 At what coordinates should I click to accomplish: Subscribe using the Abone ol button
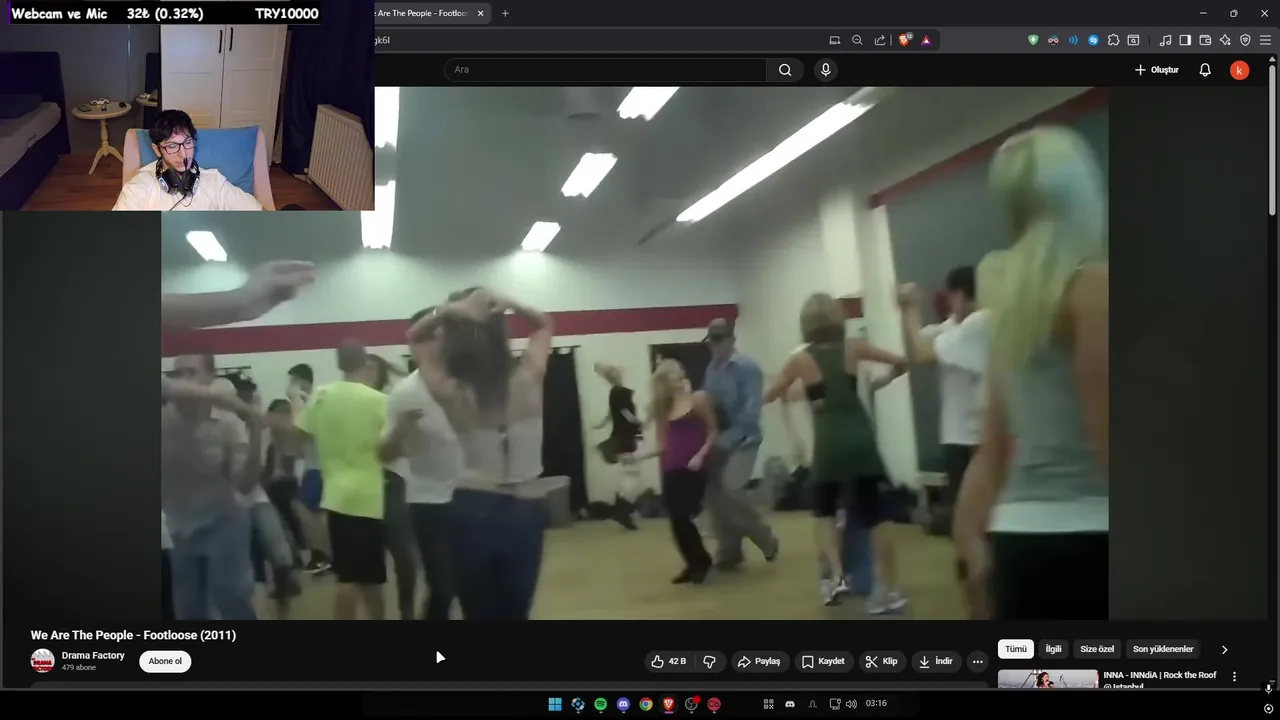point(165,661)
